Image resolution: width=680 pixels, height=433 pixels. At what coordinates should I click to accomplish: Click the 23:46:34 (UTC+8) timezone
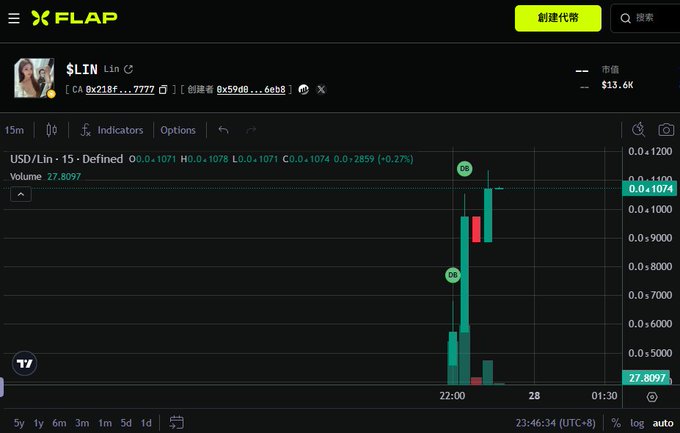(x=555, y=423)
